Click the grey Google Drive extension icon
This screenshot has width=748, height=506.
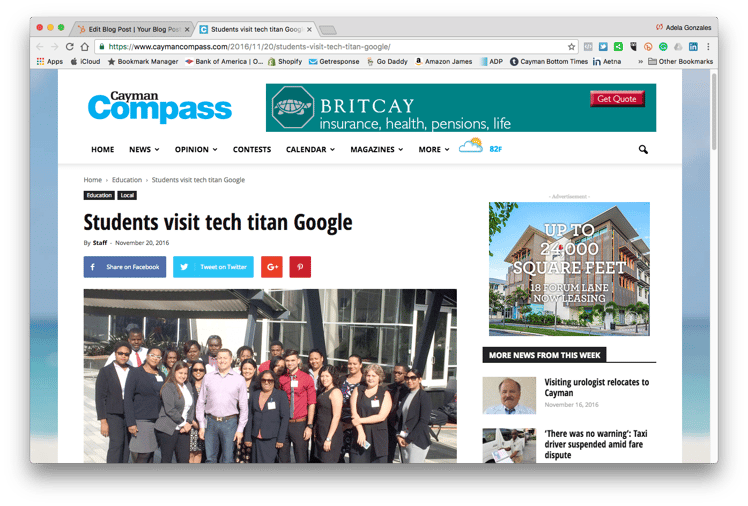pos(678,47)
